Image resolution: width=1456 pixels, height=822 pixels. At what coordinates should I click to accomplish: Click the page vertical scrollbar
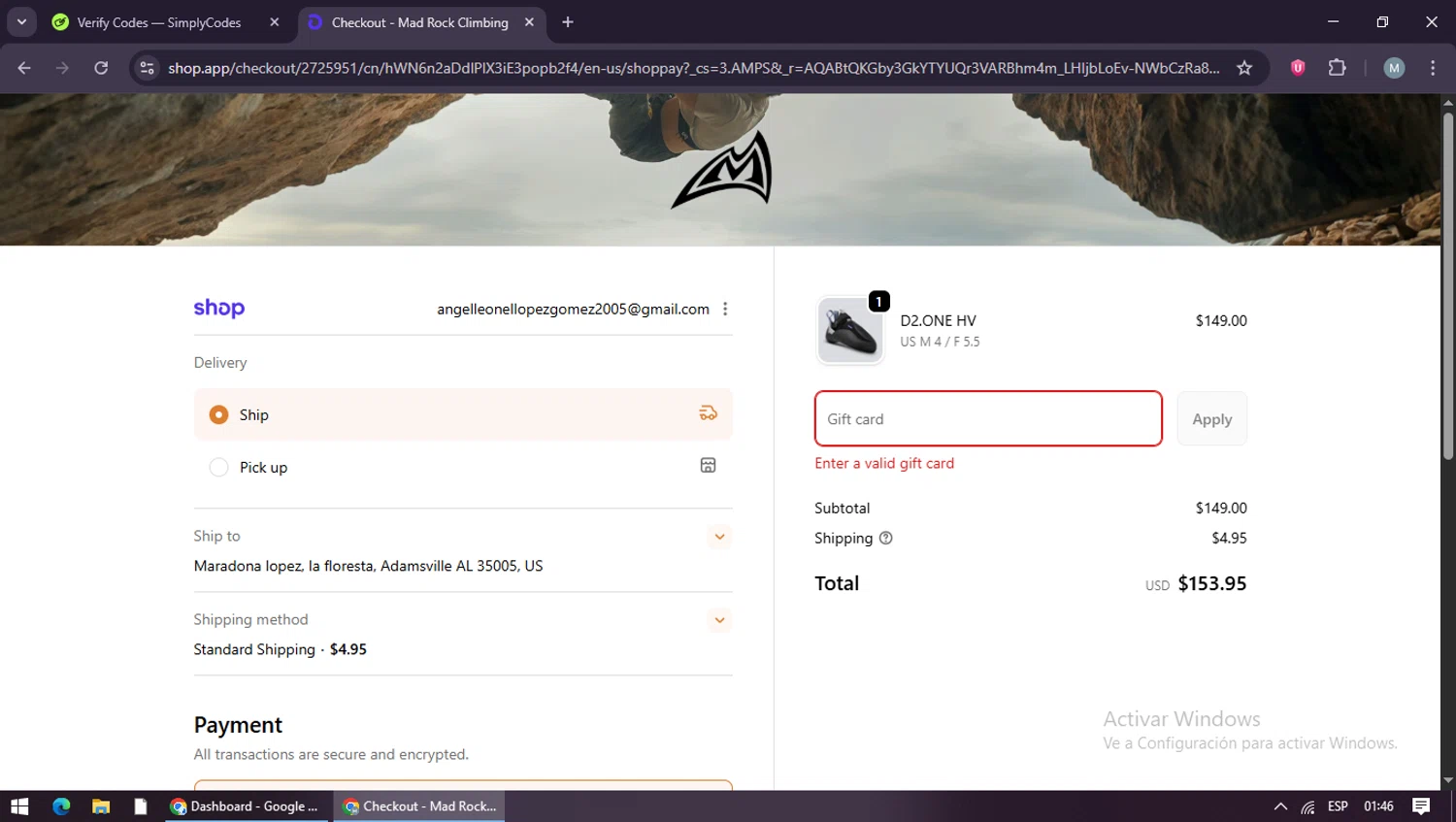point(1447,287)
